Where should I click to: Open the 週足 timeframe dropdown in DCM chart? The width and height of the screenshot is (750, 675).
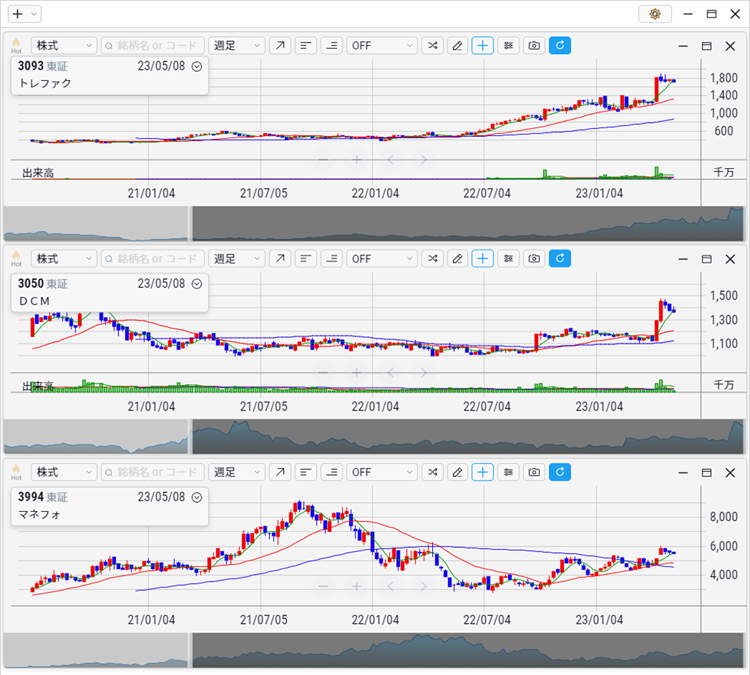(x=237, y=259)
